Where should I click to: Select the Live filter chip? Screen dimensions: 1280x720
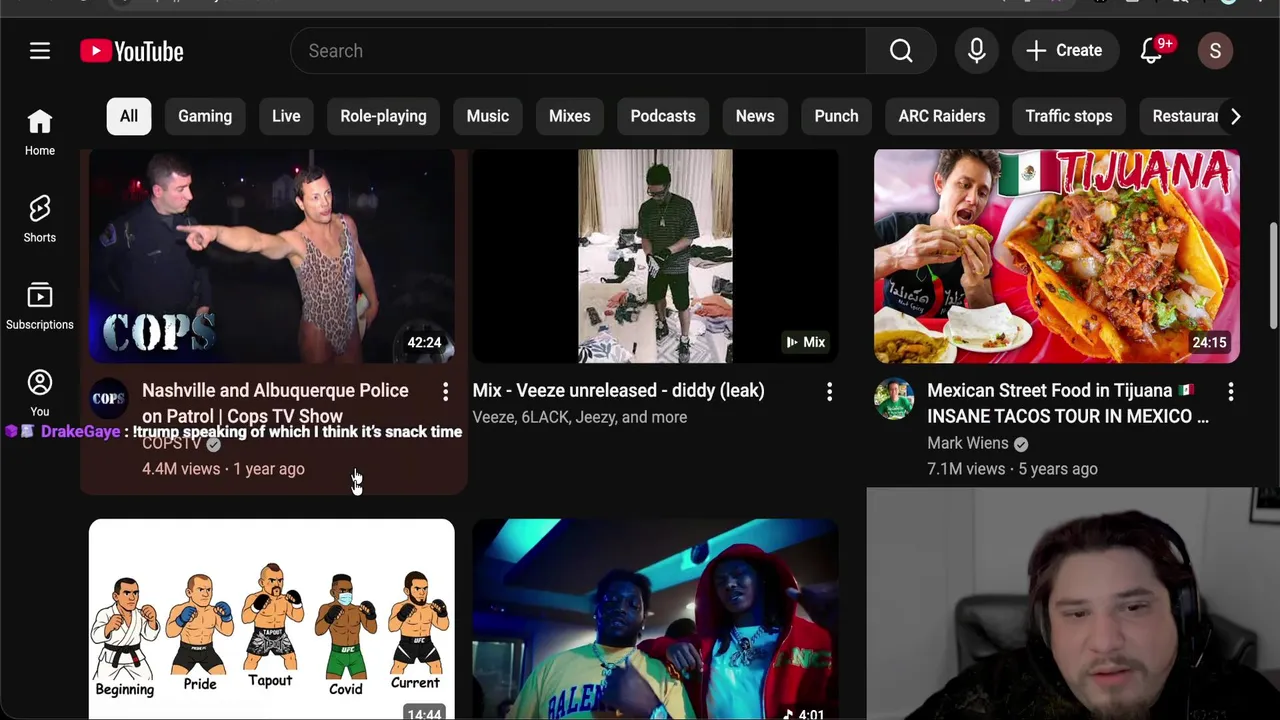point(286,116)
